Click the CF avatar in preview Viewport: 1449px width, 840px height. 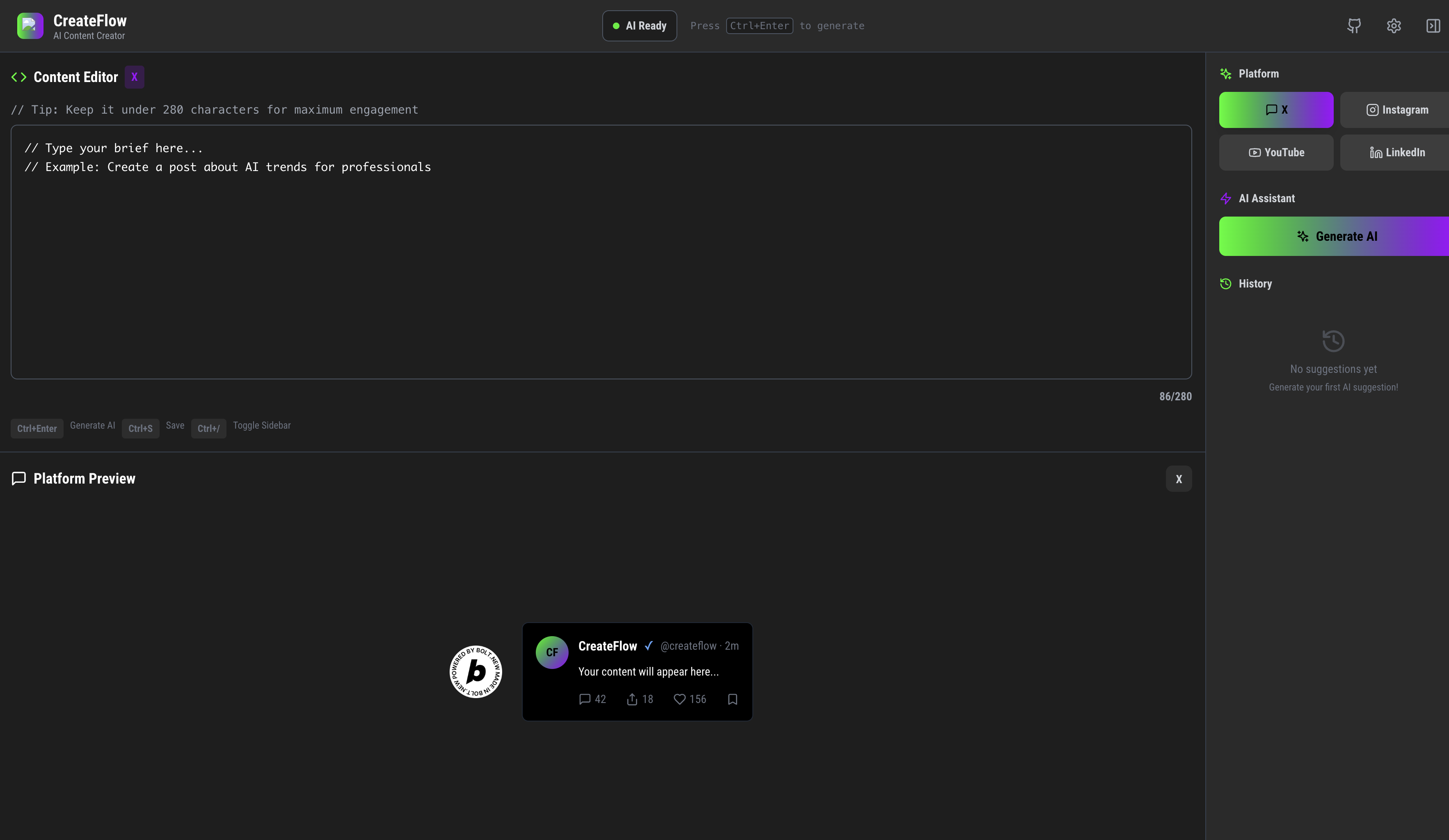click(x=552, y=652)
